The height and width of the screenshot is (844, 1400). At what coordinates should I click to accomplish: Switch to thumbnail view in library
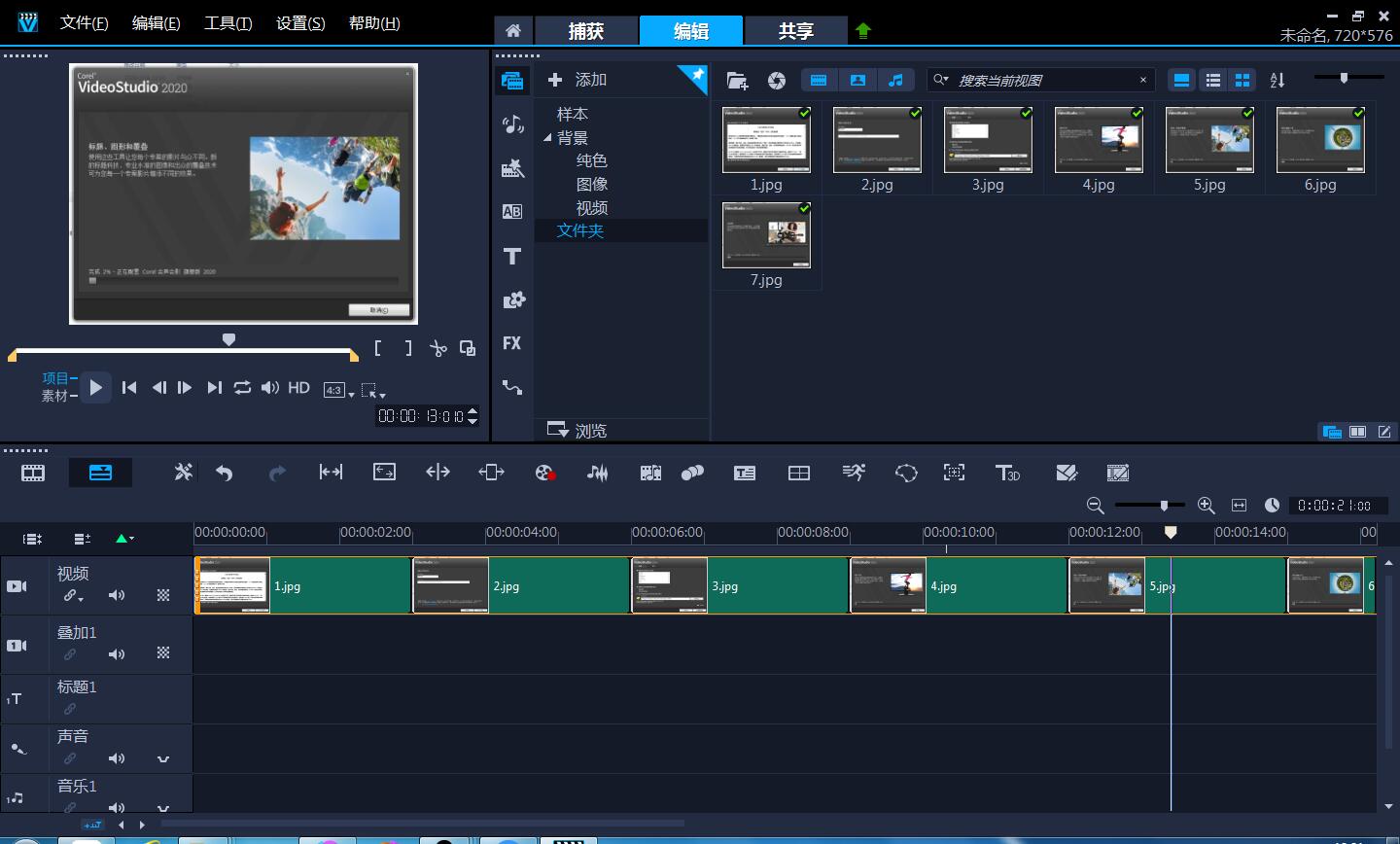tap(1242, 81)
